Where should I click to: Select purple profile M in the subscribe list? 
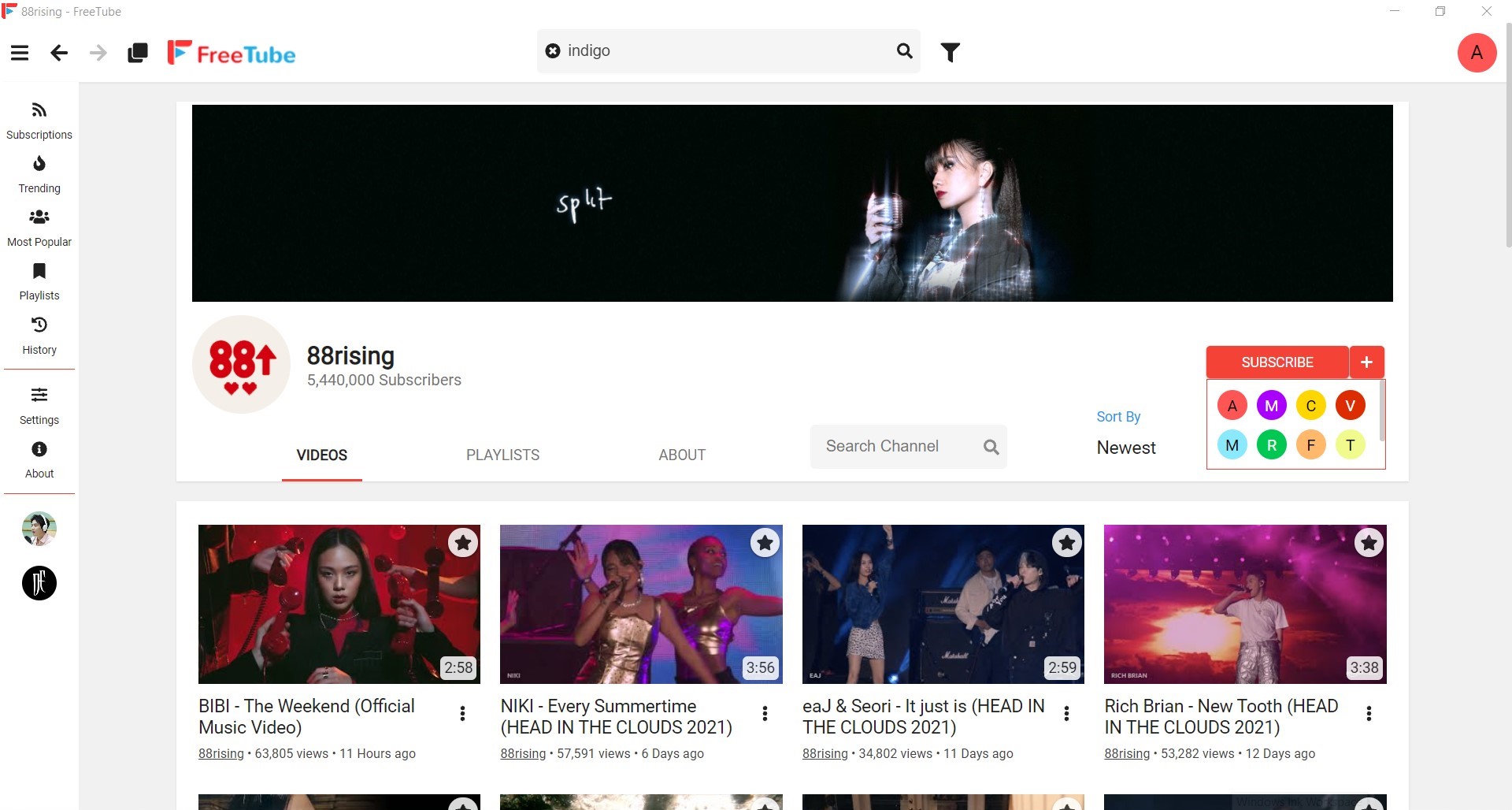pos(1272,406)
